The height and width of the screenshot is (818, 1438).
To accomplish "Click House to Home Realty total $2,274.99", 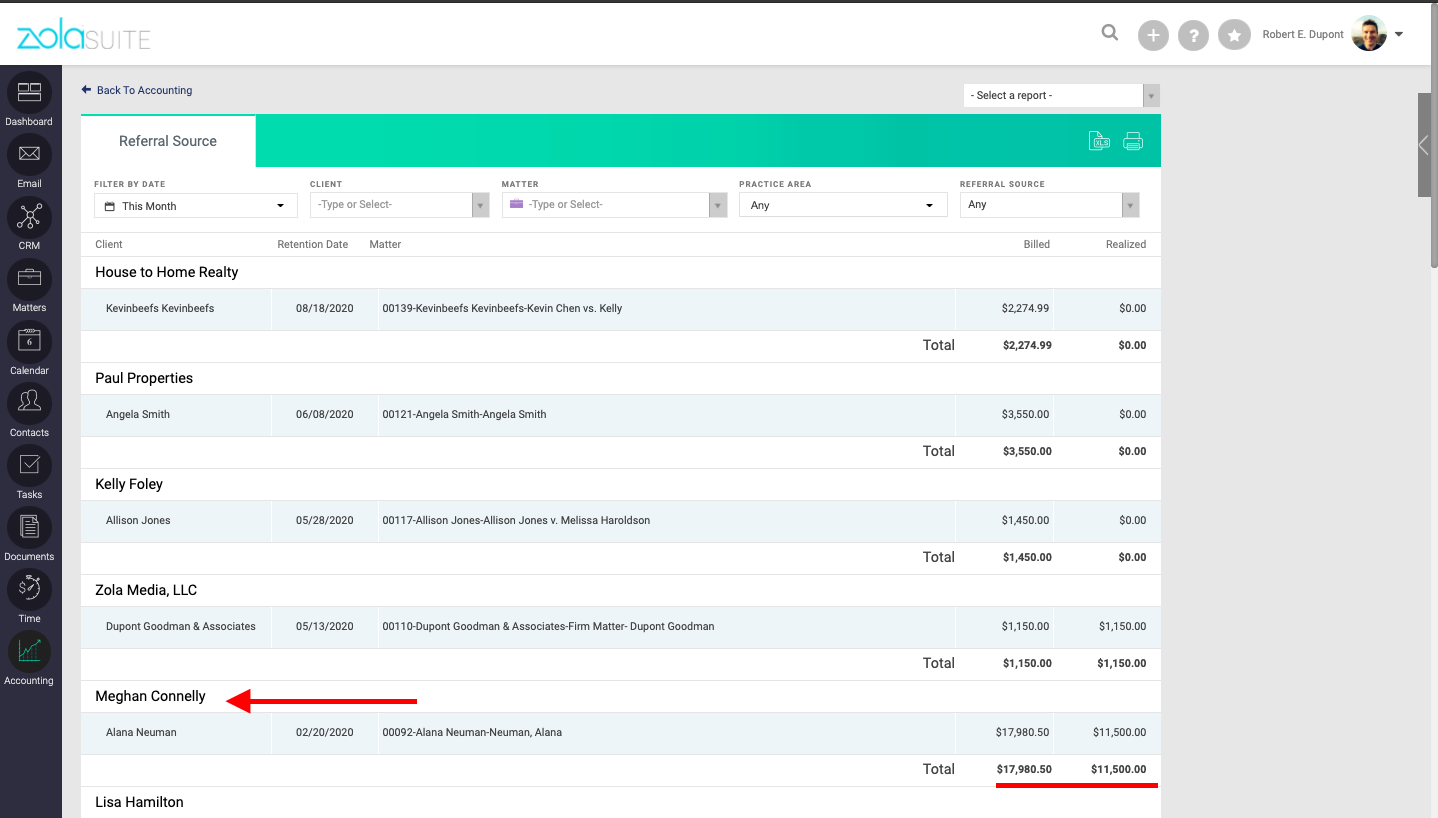I will click(1027, 345).
